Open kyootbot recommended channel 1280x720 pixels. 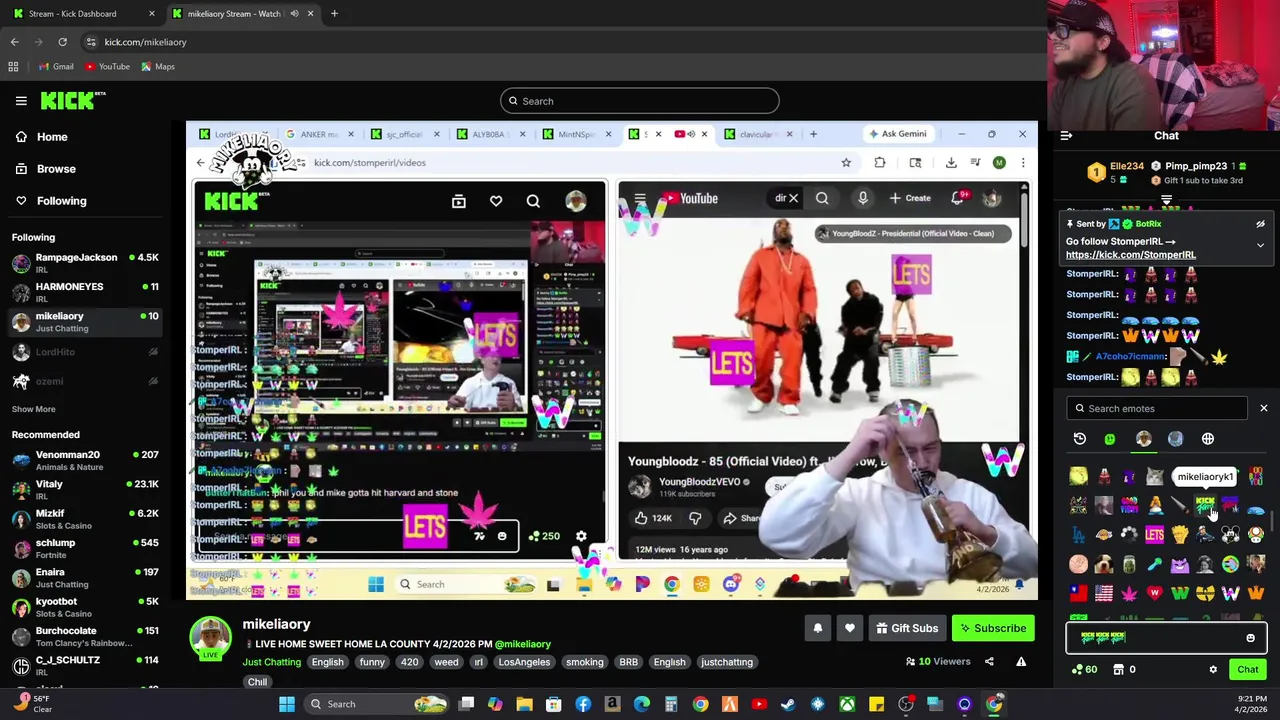pos(85,607)
